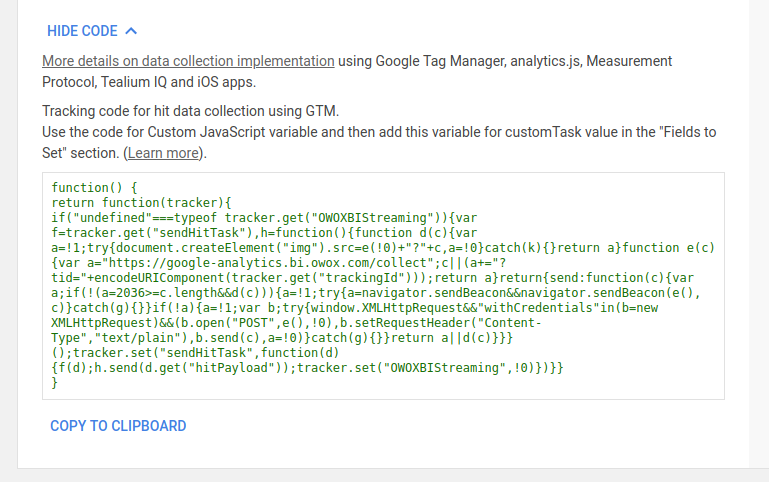The image size is (769, 482).
Task: Click the 'Use the code for Custom JavaScript variable' sentence
Action: point(379,143)
